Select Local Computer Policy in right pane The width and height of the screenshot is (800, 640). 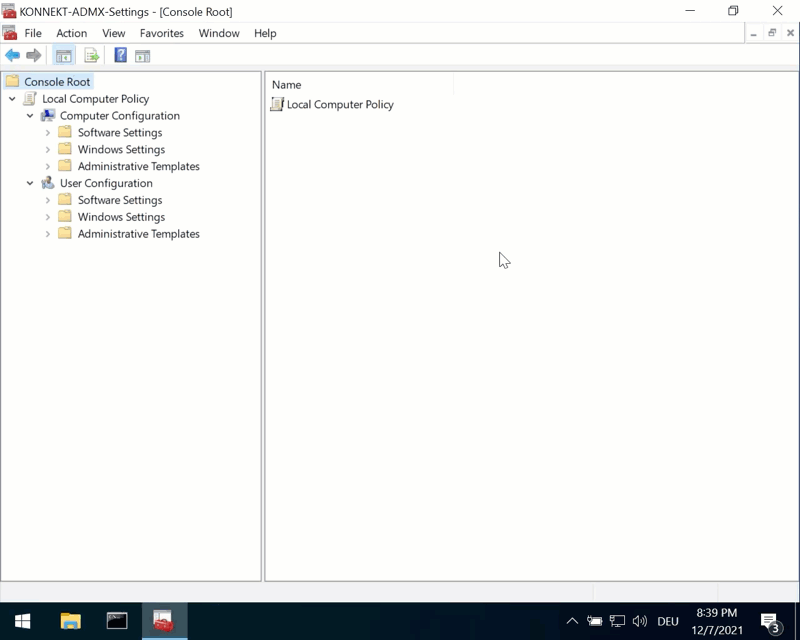point(340,104)
